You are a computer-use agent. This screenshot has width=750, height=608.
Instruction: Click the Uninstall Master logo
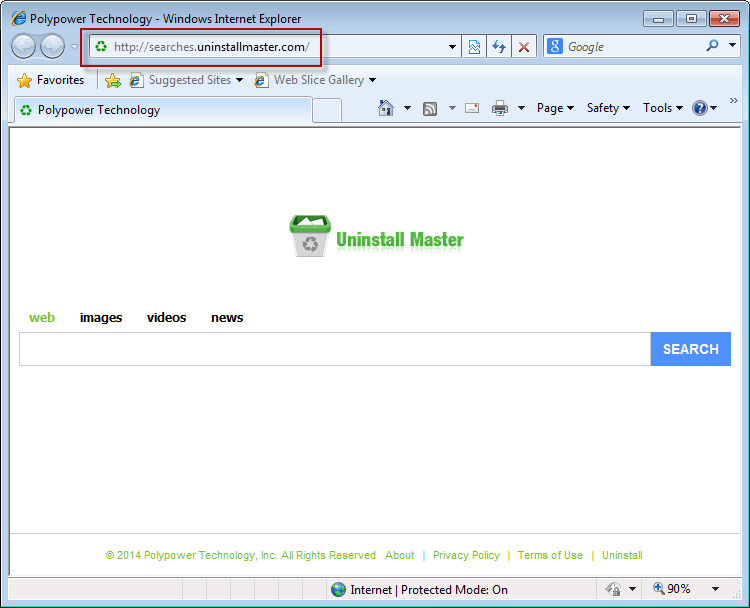click(376, 236)
